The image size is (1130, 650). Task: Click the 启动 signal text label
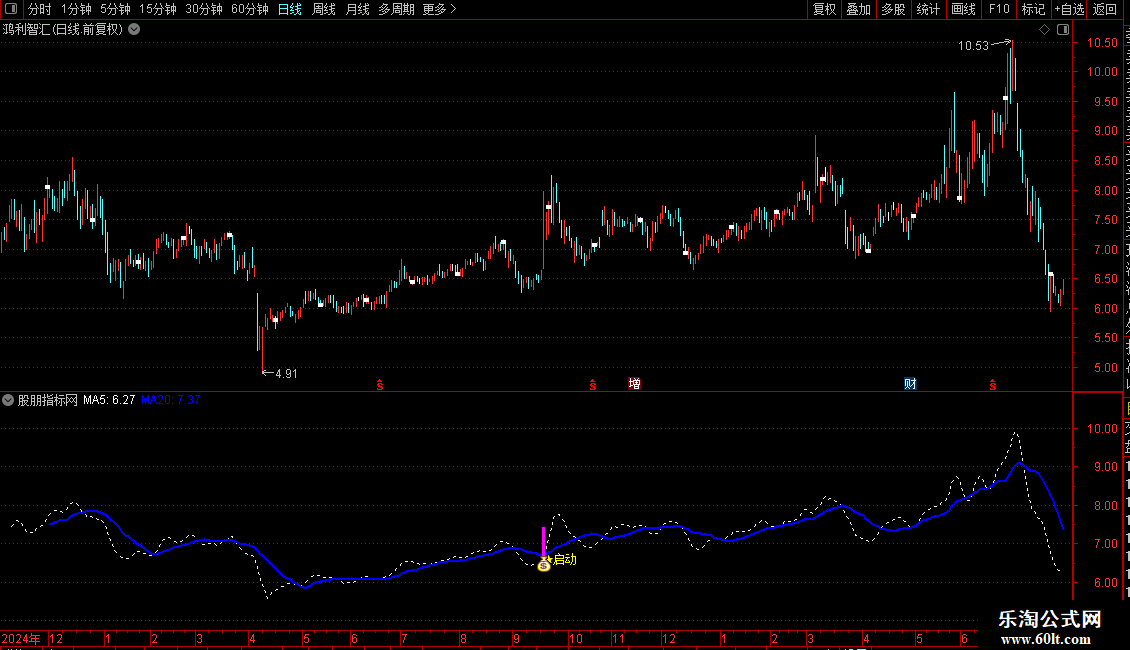[565, 559]
